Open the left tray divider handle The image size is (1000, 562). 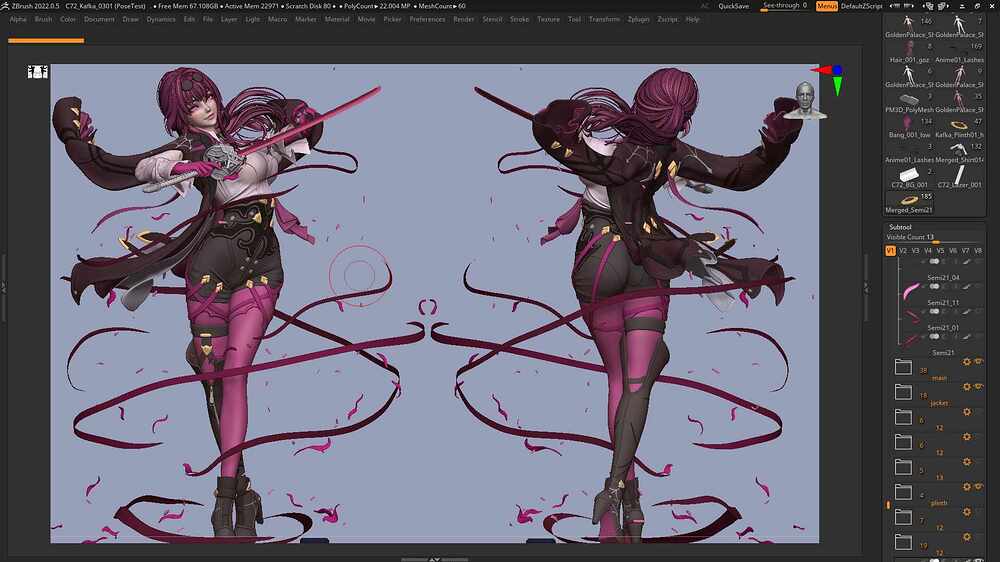(3, 288)
